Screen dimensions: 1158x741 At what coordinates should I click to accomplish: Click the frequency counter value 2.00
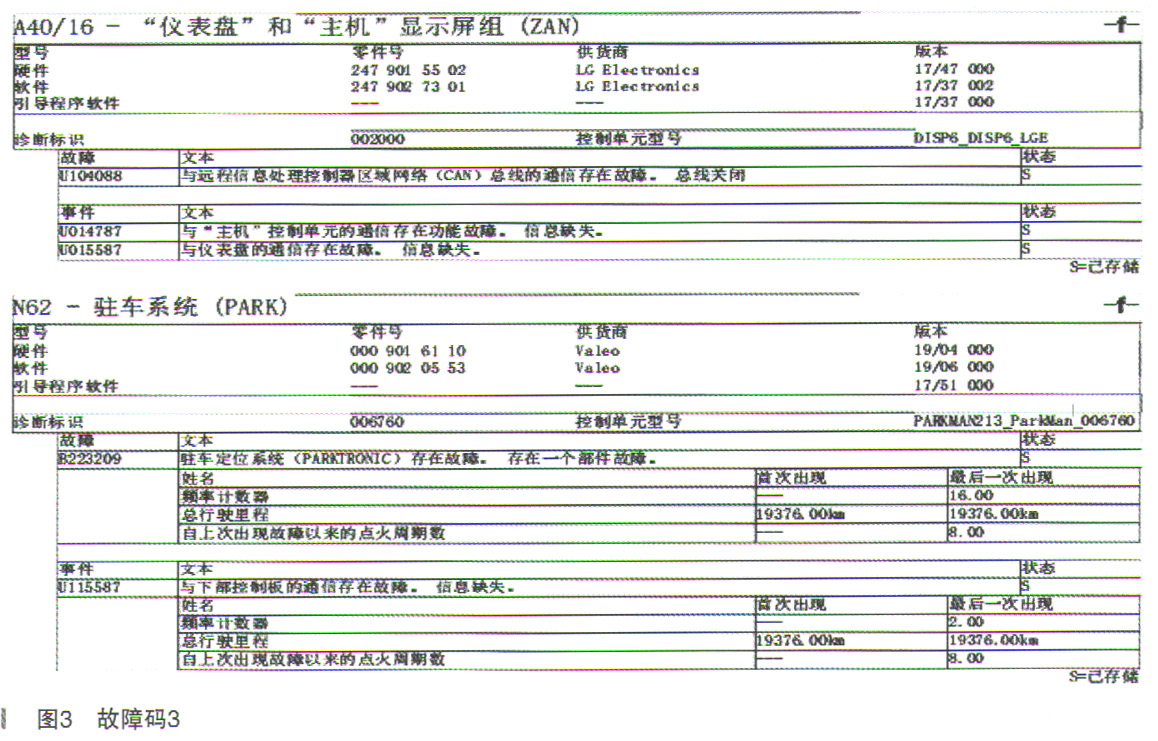tap(967, 622)
